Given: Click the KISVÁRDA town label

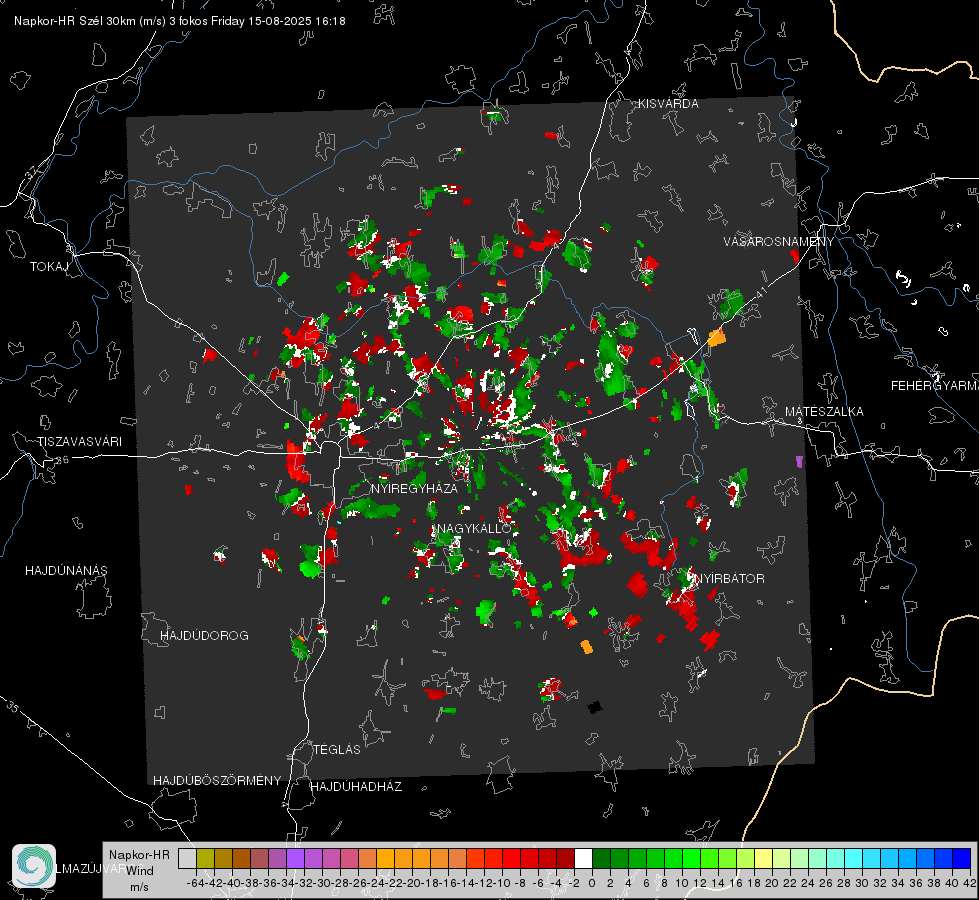Looking at the screenshot, I should 668,104.
